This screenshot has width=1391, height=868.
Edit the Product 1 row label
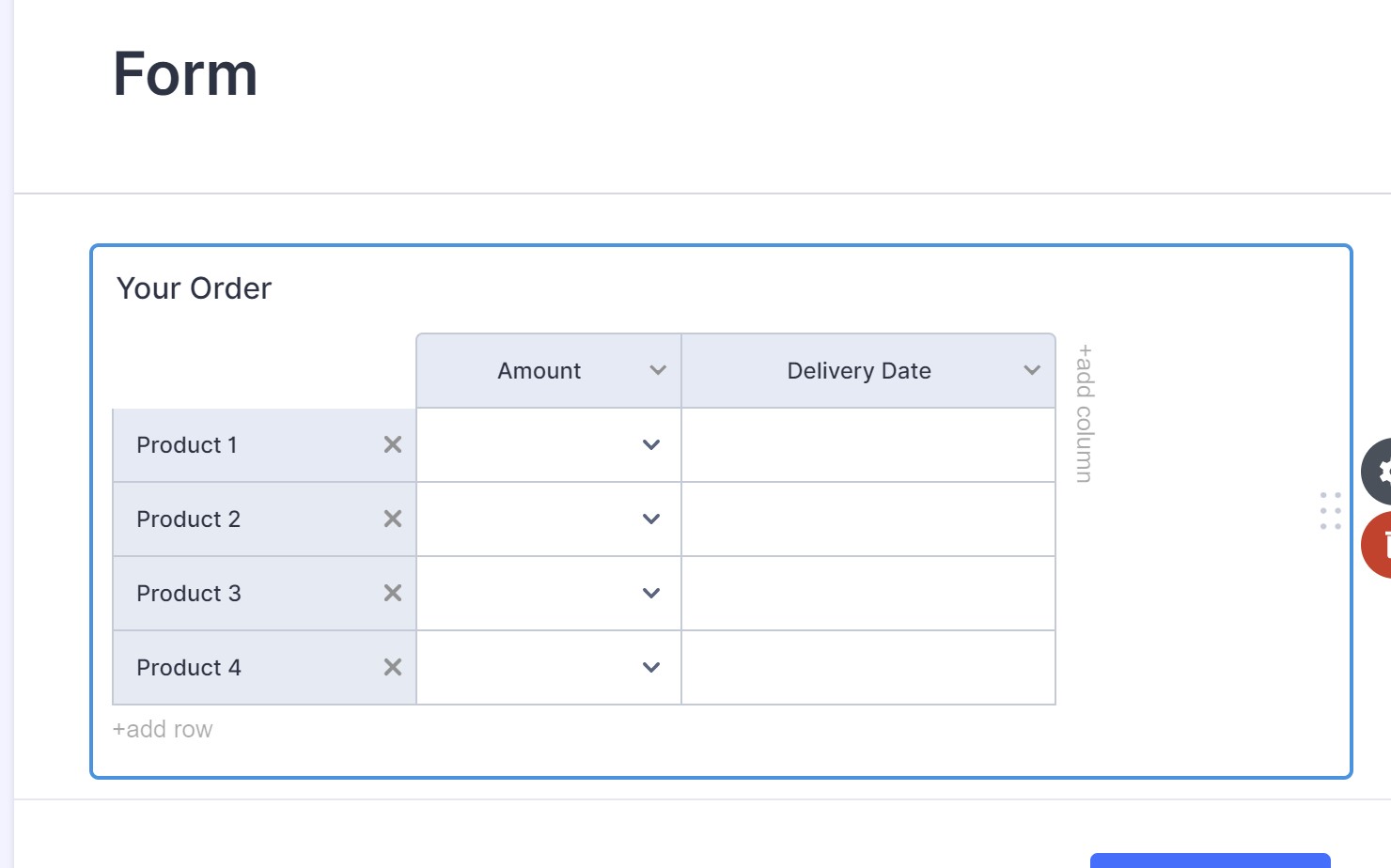click(187, 445)
